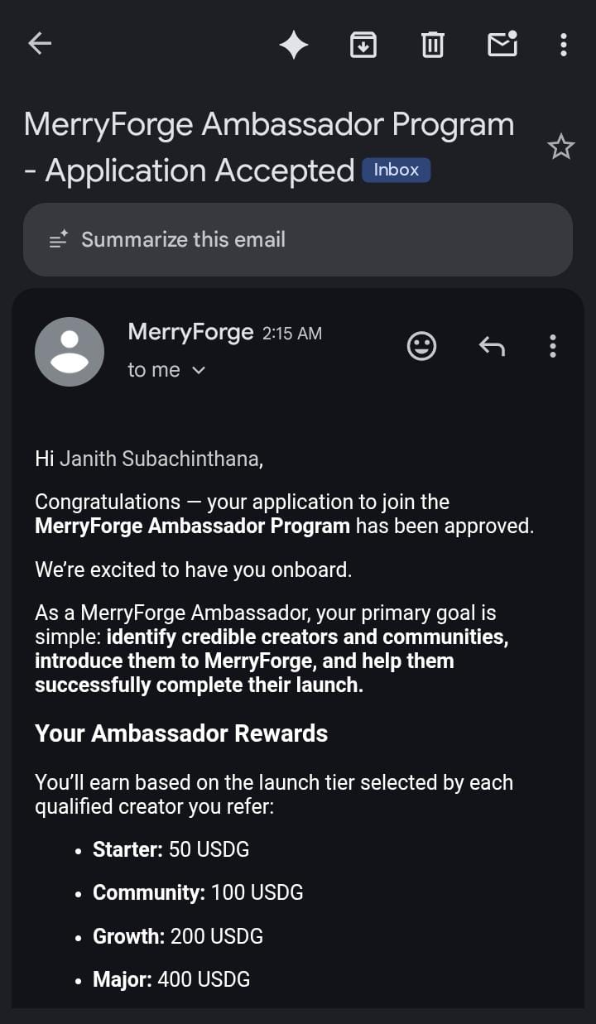
Task: Go back using the left arrow
Action: (40, 44)
